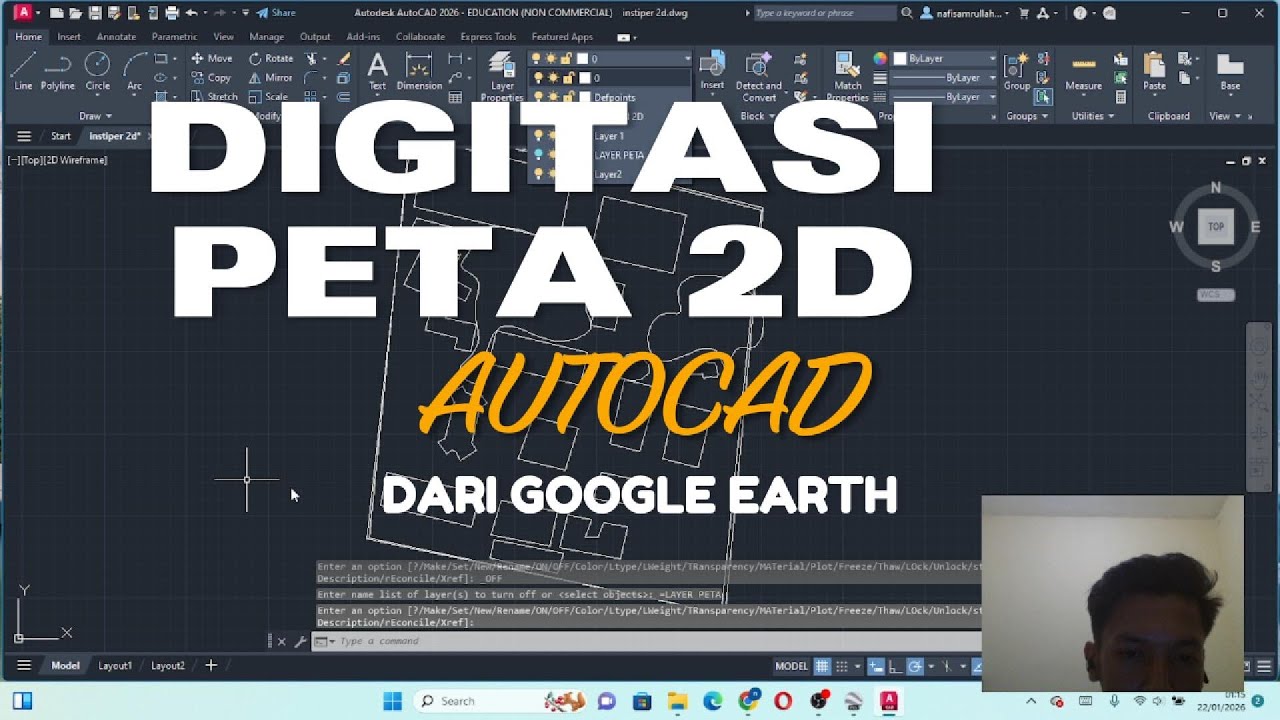Click the Table icon in Annotation panel

[455, 97]
